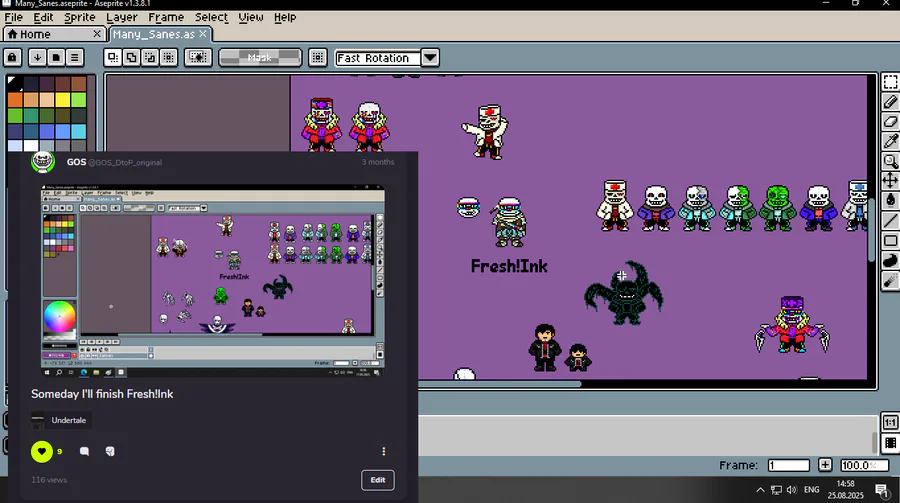
Task: Select the Eraser tool
Action: 890,122
